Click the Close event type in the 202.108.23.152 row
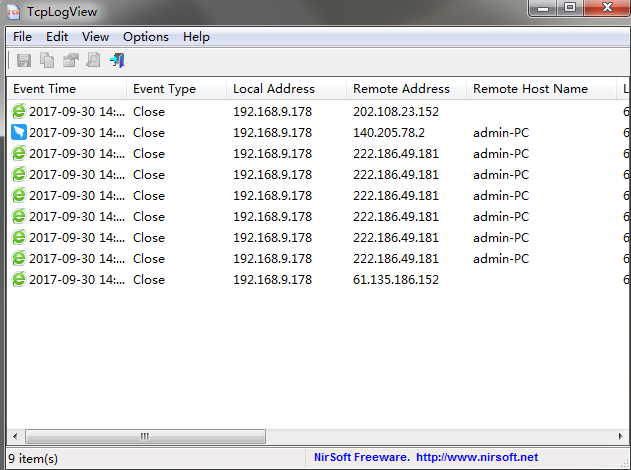631x470 pixels. [x=149, y=111]
